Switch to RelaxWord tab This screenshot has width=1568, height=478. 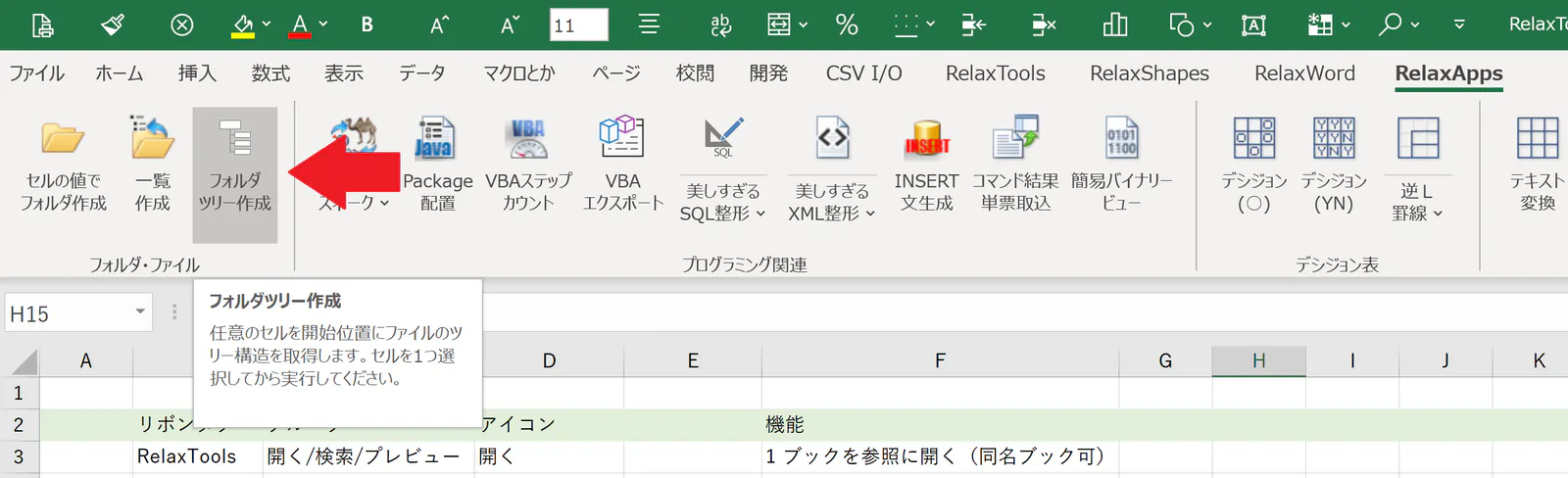click(1304, 73)
